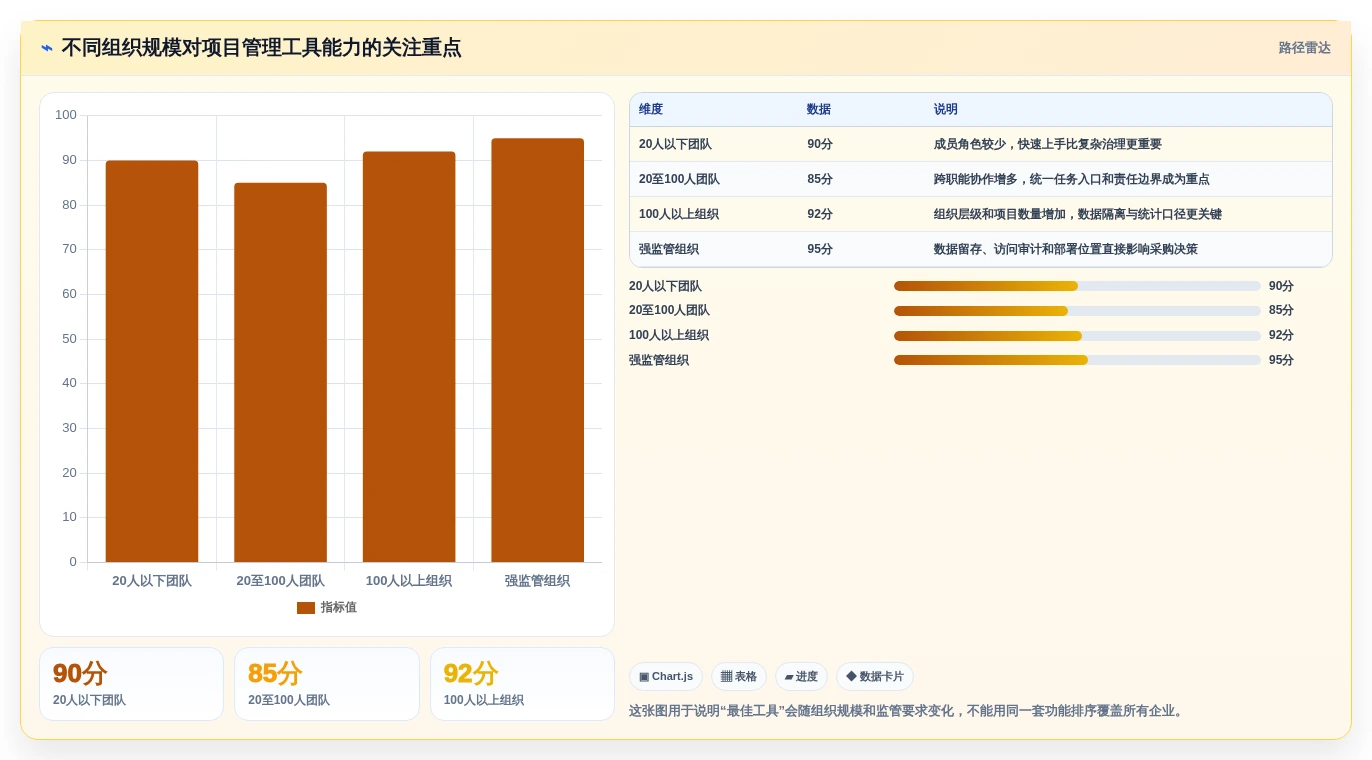Click the footer note about 最佳工具
This screenshot has height=760, width=1372.
pos(908,711)
